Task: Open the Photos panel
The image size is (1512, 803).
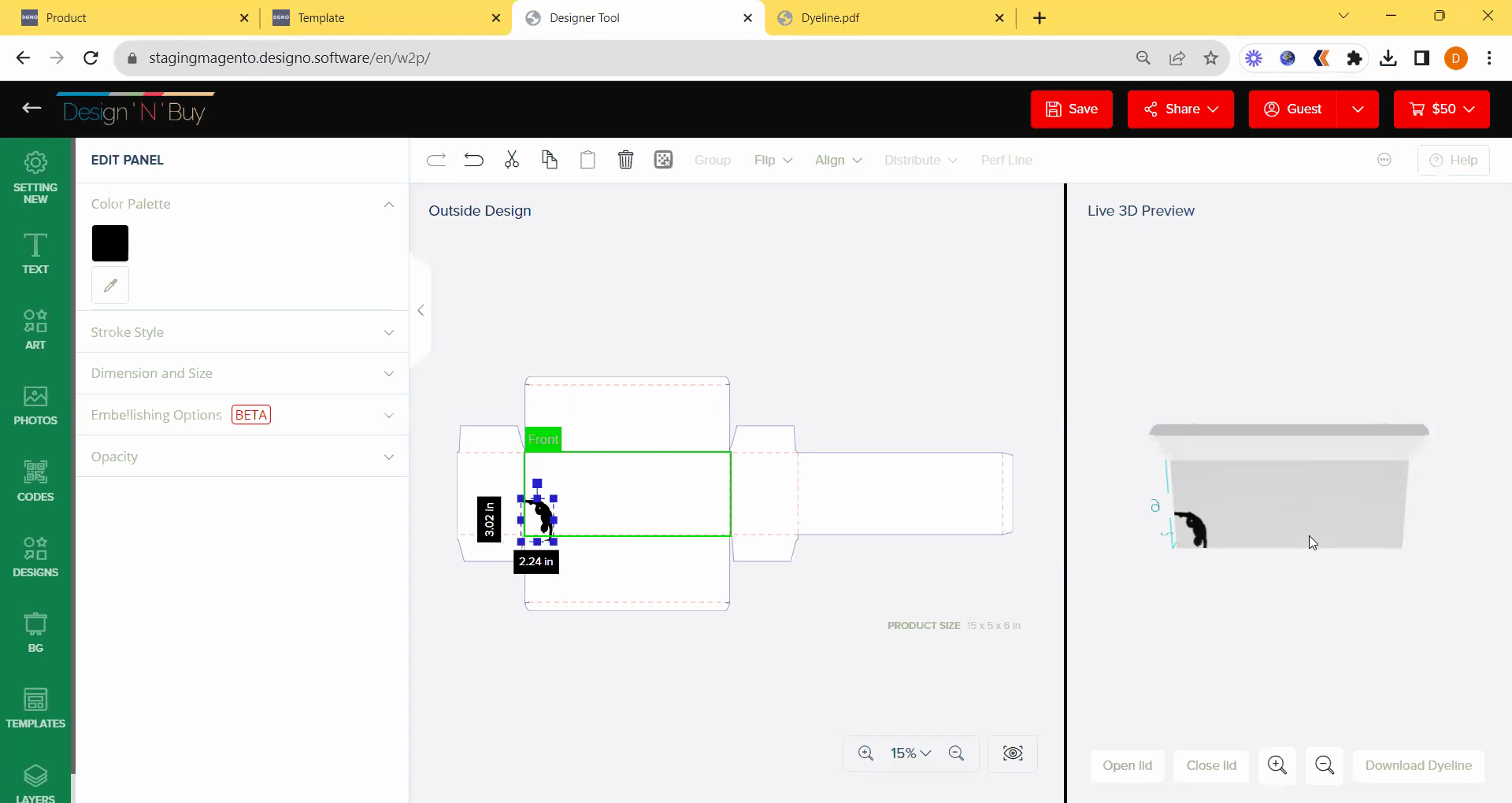Action: (x=35, y=405)
